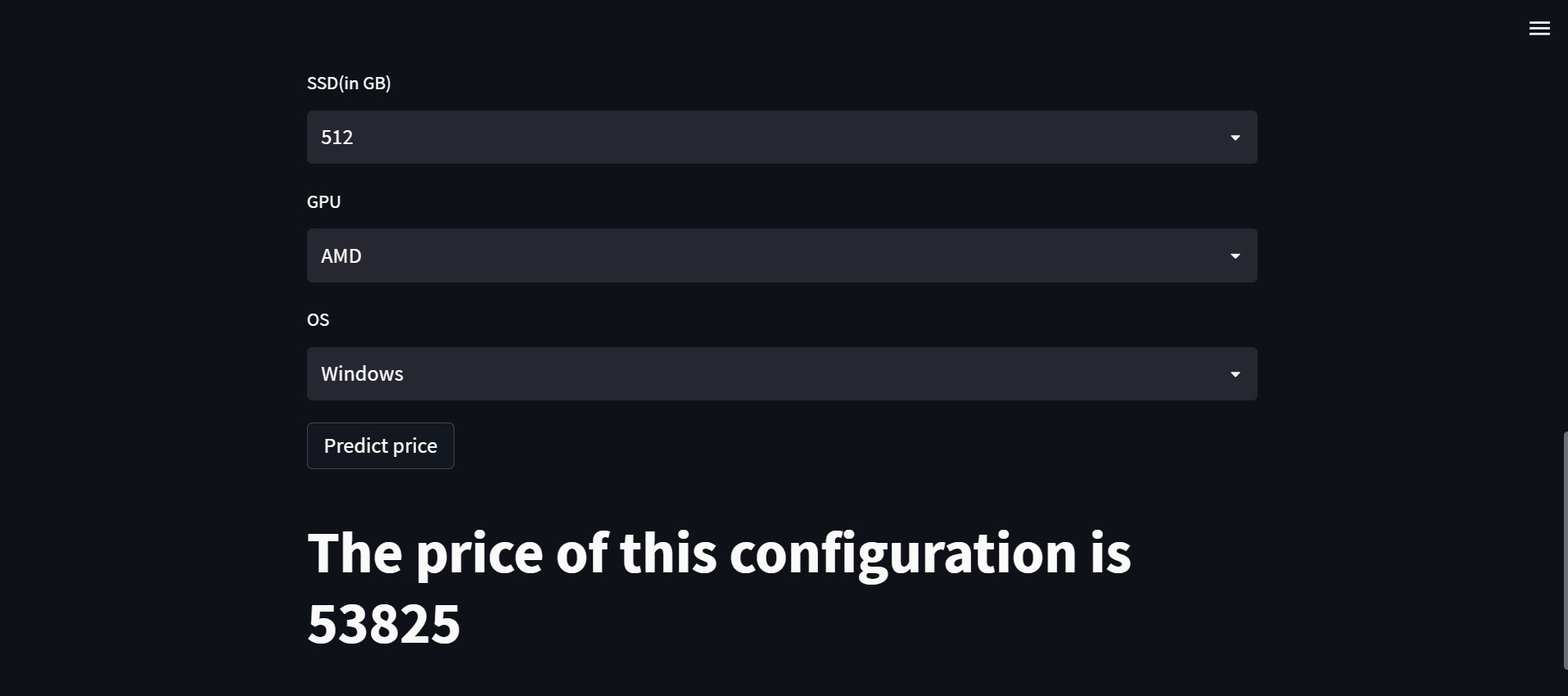This screenshot has width=1568, height=696.
Task: Focus the OS combo box input
Action: click(x=737, y=373)
